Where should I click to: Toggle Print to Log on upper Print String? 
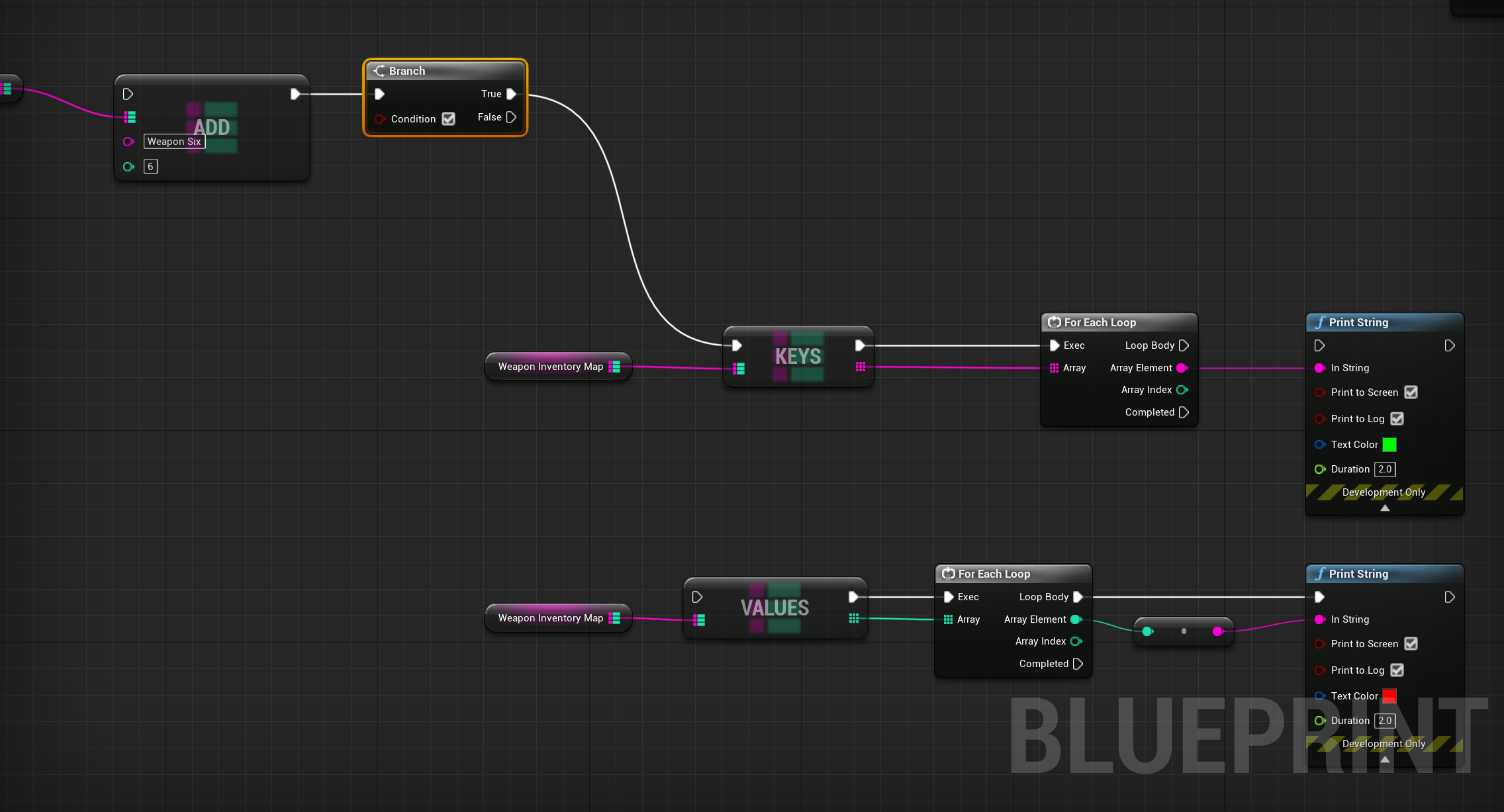1397,419
